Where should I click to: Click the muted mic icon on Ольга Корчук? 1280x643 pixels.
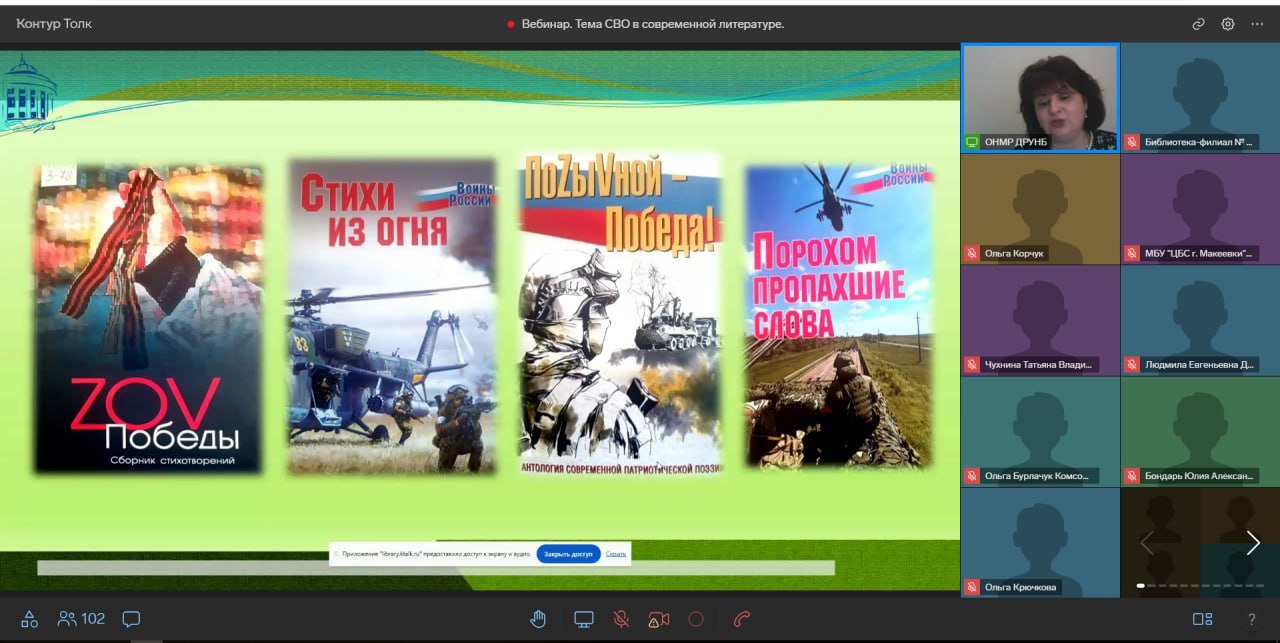(x=971, y=253)
